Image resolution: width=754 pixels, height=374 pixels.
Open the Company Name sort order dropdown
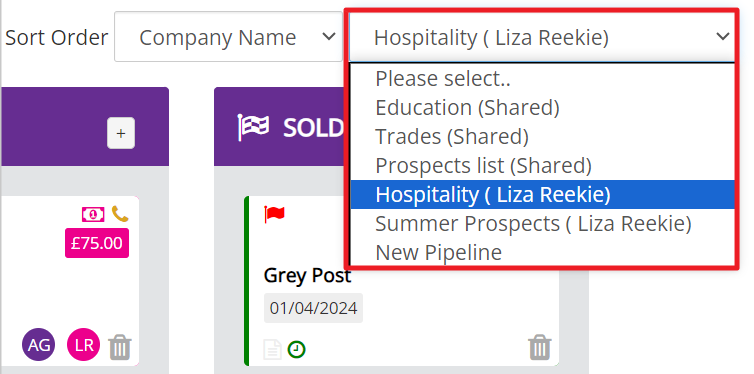[228, 37]
